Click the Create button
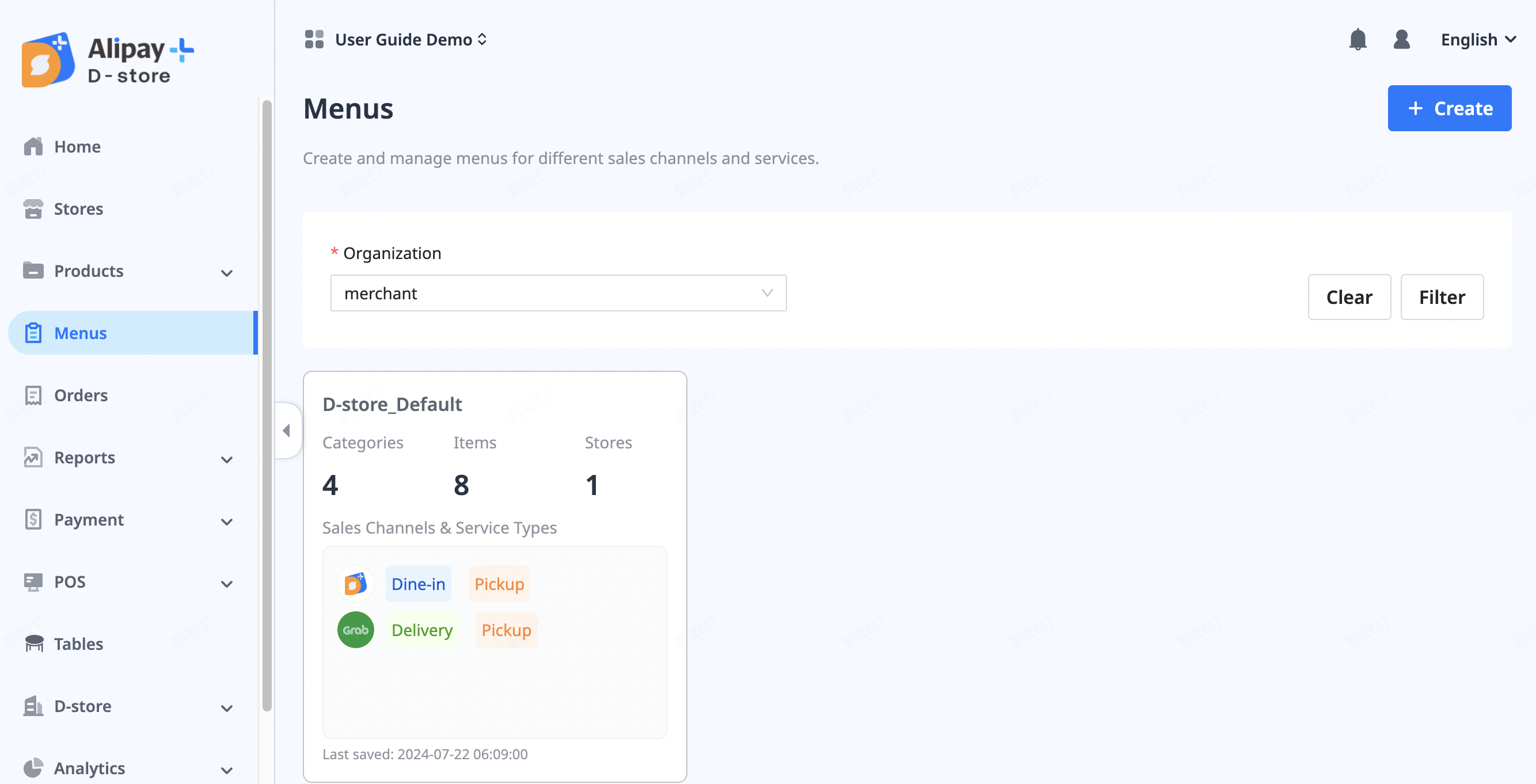 (1449, 108)
